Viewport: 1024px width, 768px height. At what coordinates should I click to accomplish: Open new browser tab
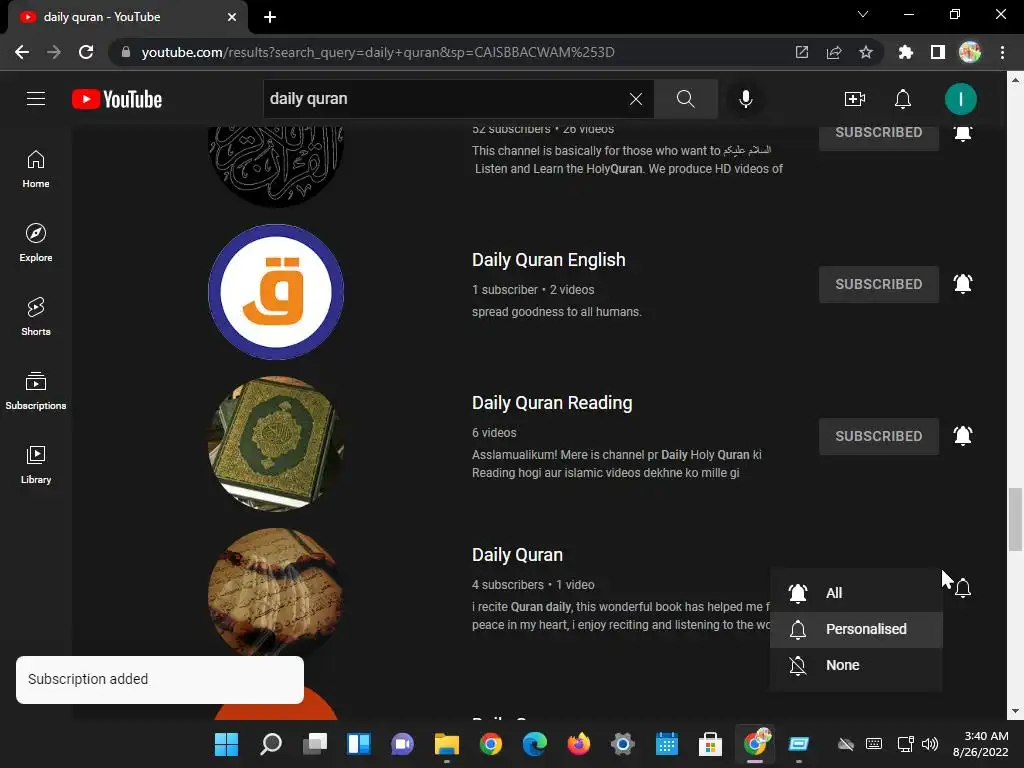pos(270,17)
